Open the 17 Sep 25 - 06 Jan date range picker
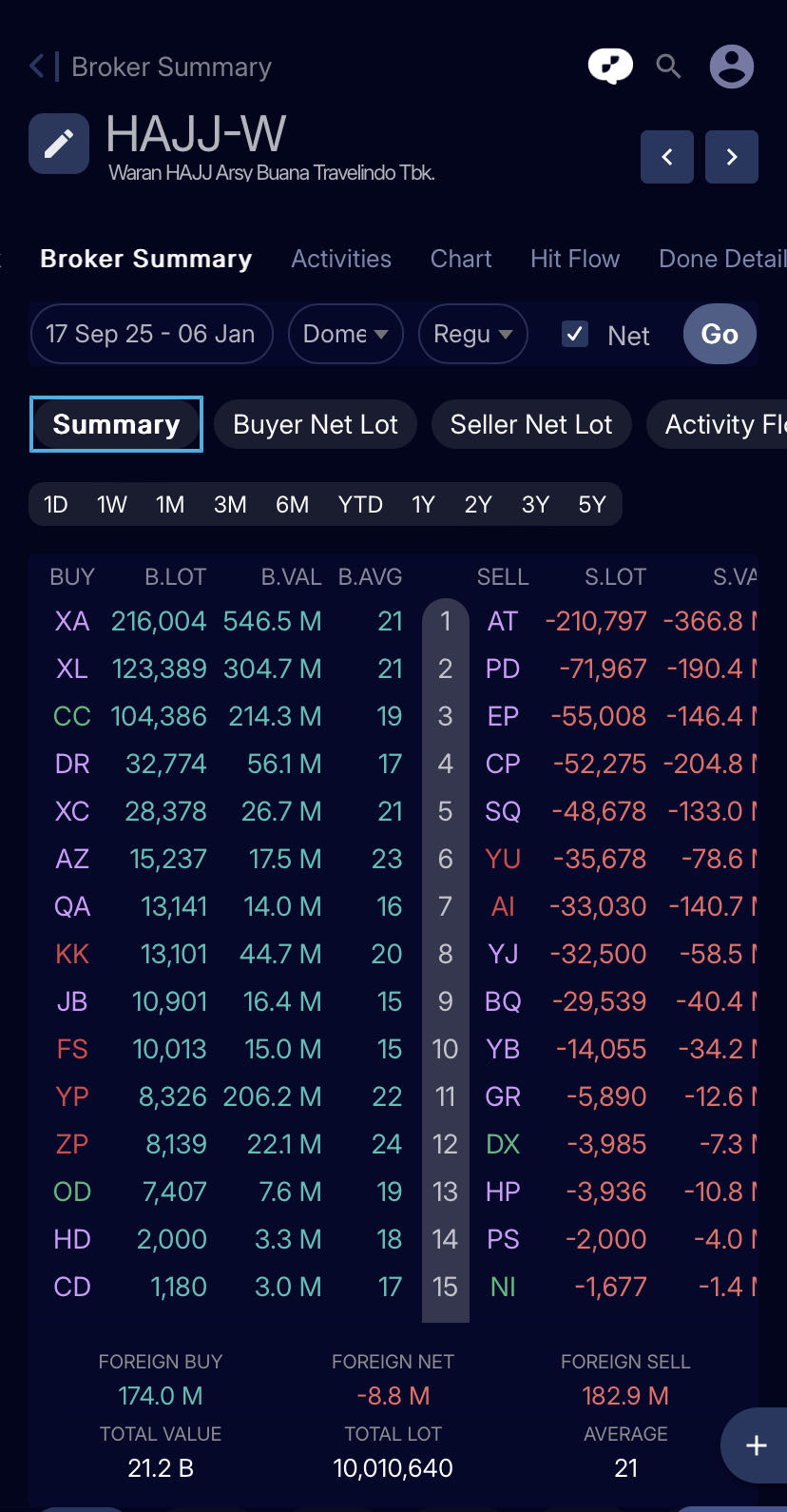Image resolution: width=787 pixels, height=1512 pixels. [150, 334]
